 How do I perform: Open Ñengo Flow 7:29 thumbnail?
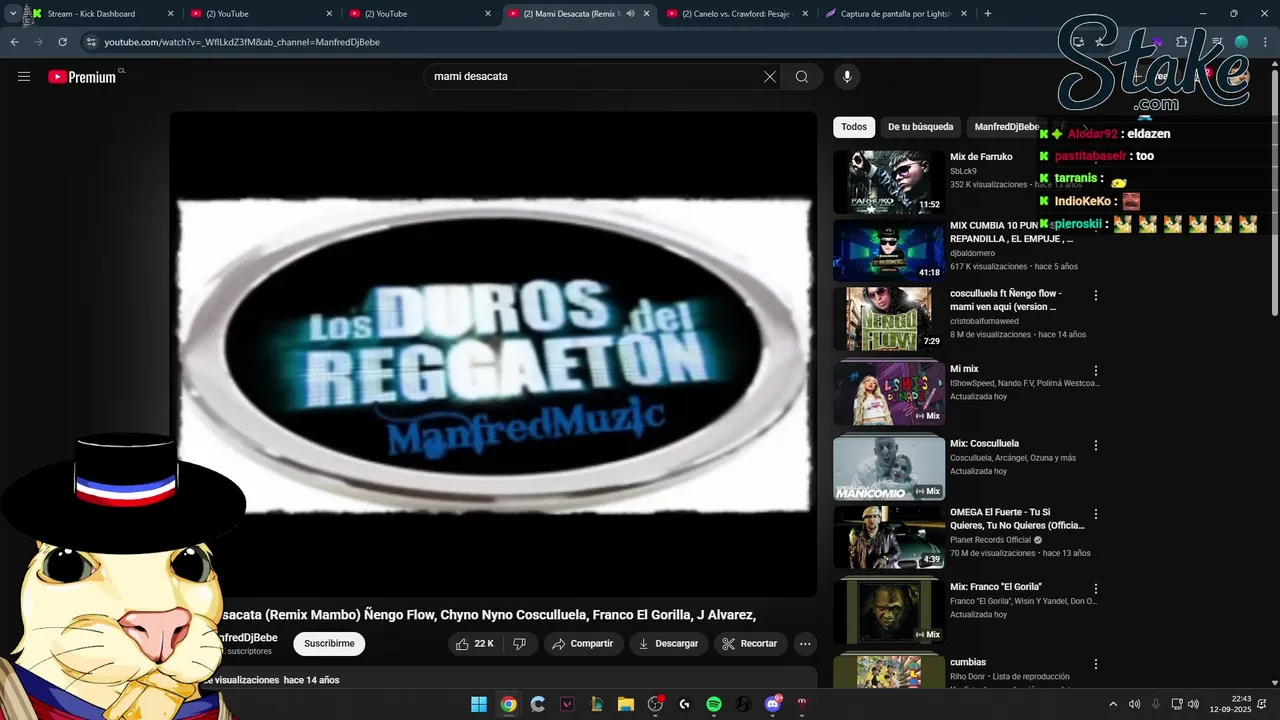pos(889,319)
